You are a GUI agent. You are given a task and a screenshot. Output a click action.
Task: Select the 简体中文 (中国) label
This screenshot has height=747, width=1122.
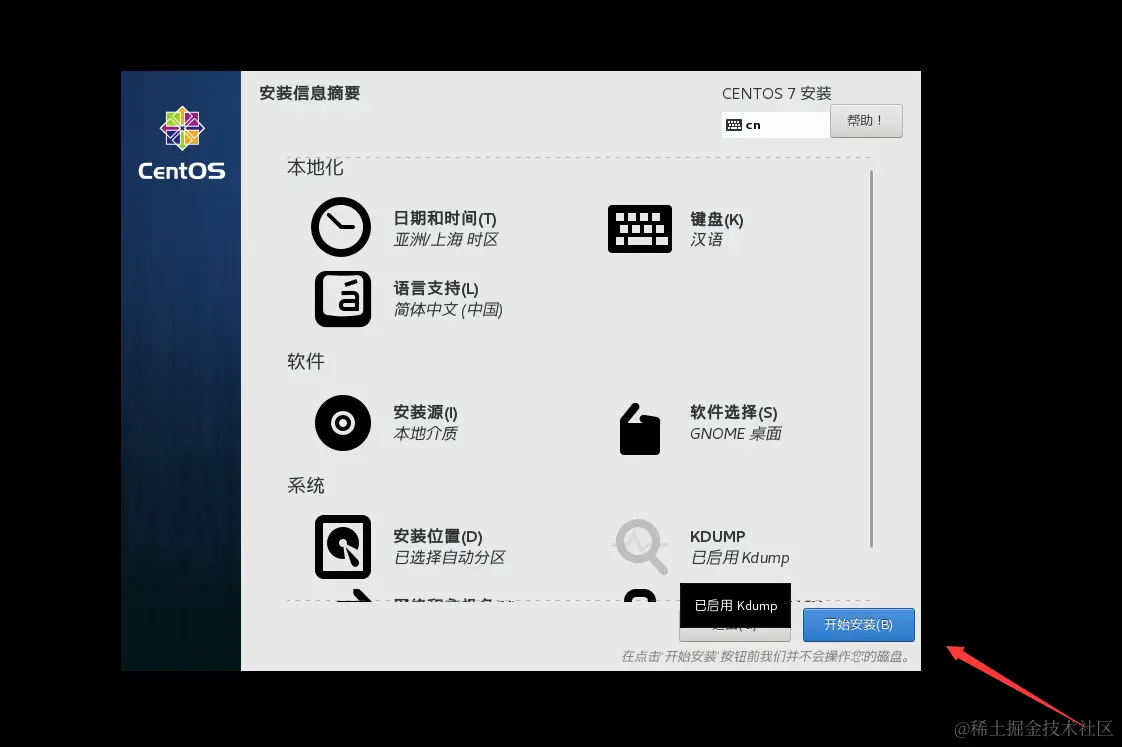tap(447, 309)
